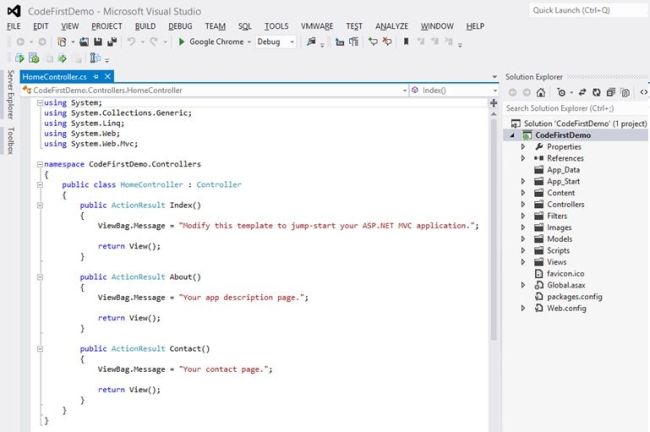
Task: Select the App_Data folder
Action: [563, 170]
